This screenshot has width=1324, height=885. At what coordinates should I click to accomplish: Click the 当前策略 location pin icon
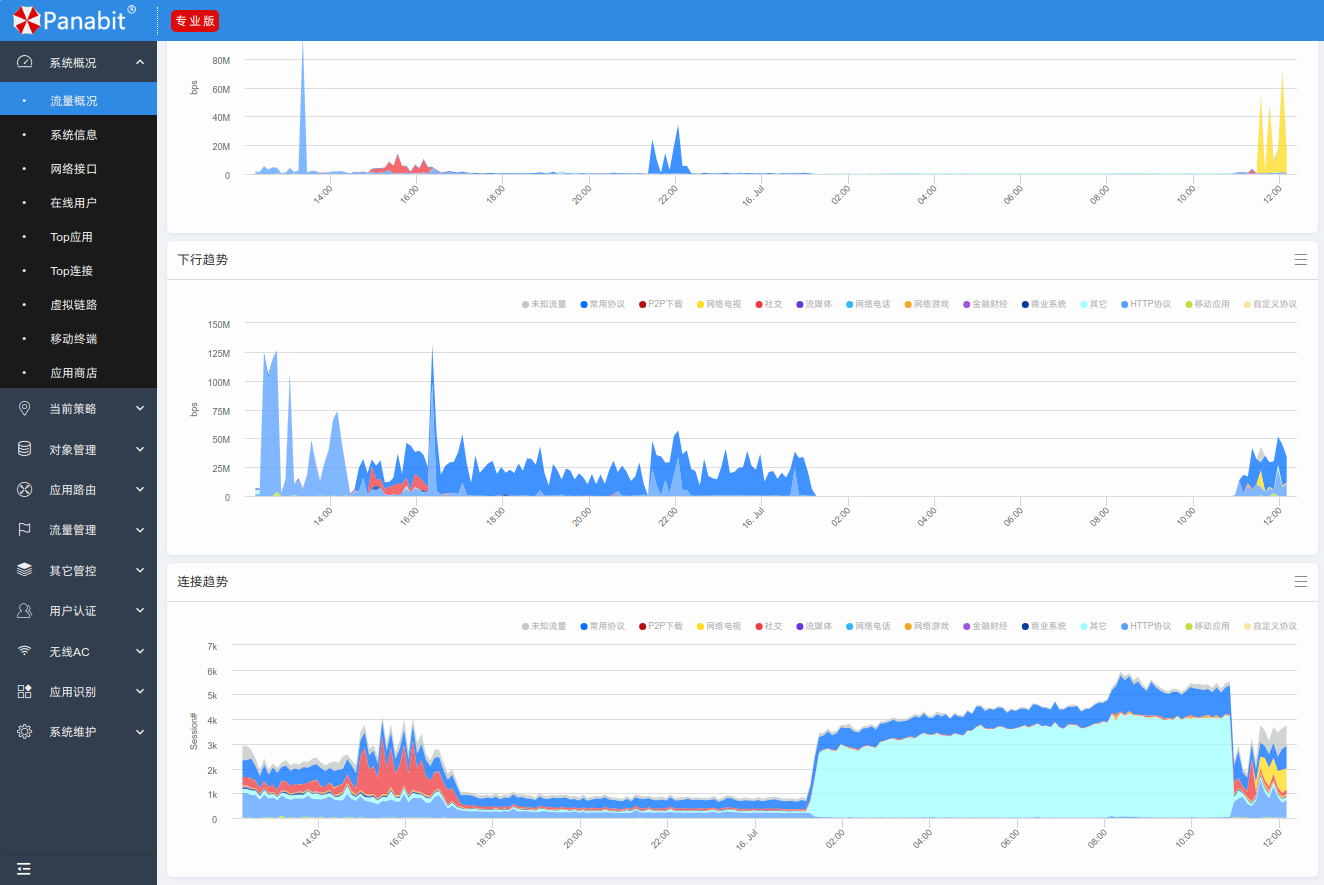(25, 408)
